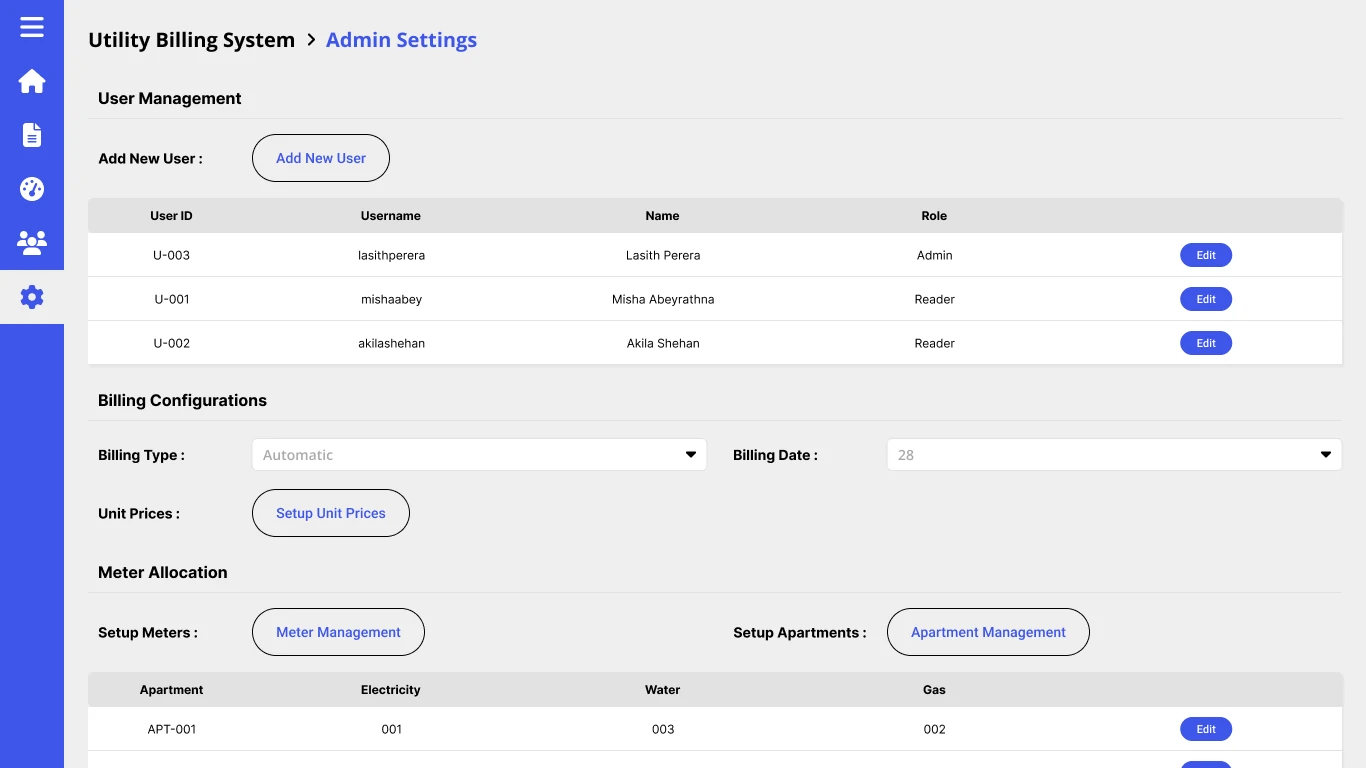The width and height of the screenshot is (1366, 768).
Task: Go to Home via house icon
Action: click(32, 81)
